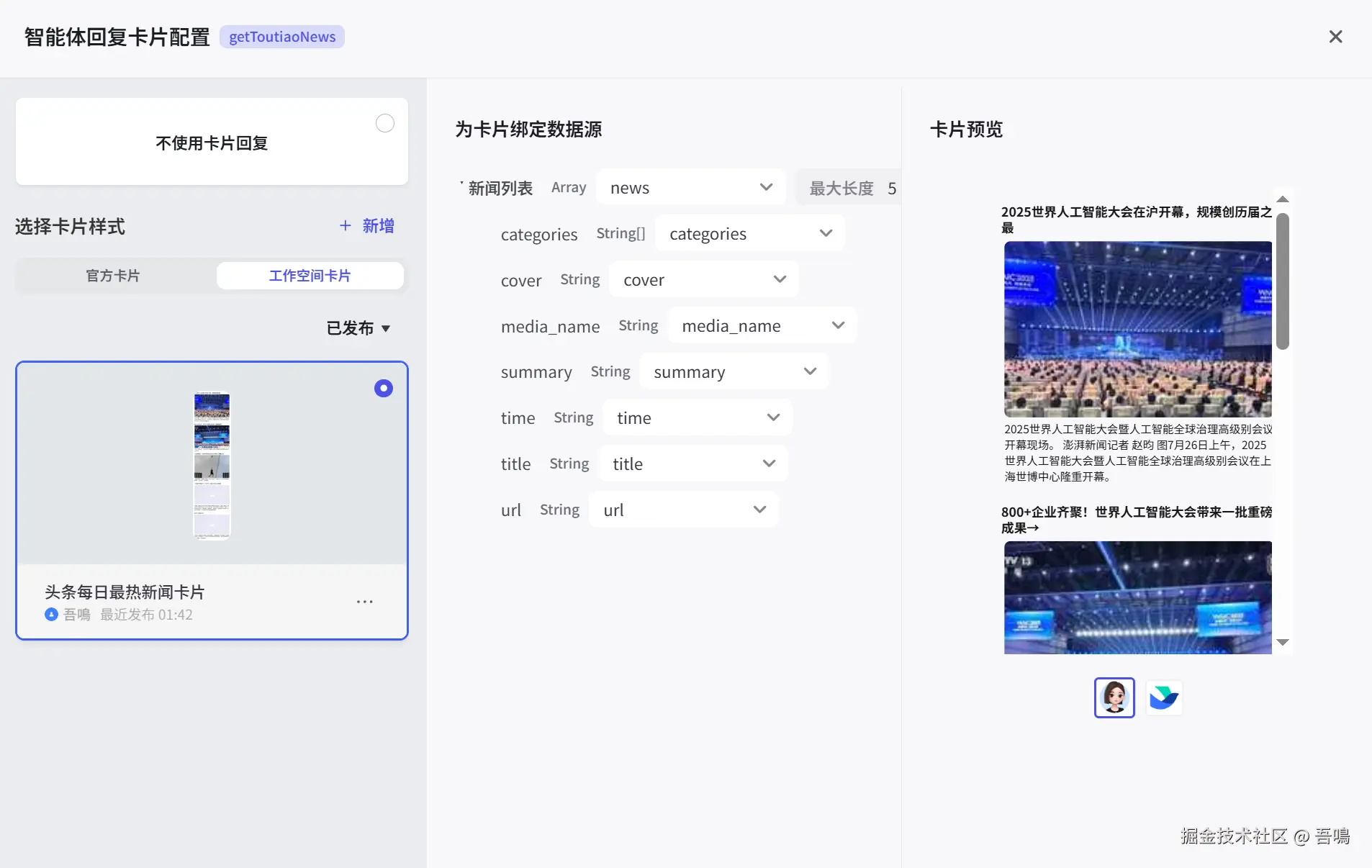The height and width of the screenshot is (868, 1372).
Task: Click the preview scrollbar down arrow
Action: pyautogui.click(x=1283, y=642)
